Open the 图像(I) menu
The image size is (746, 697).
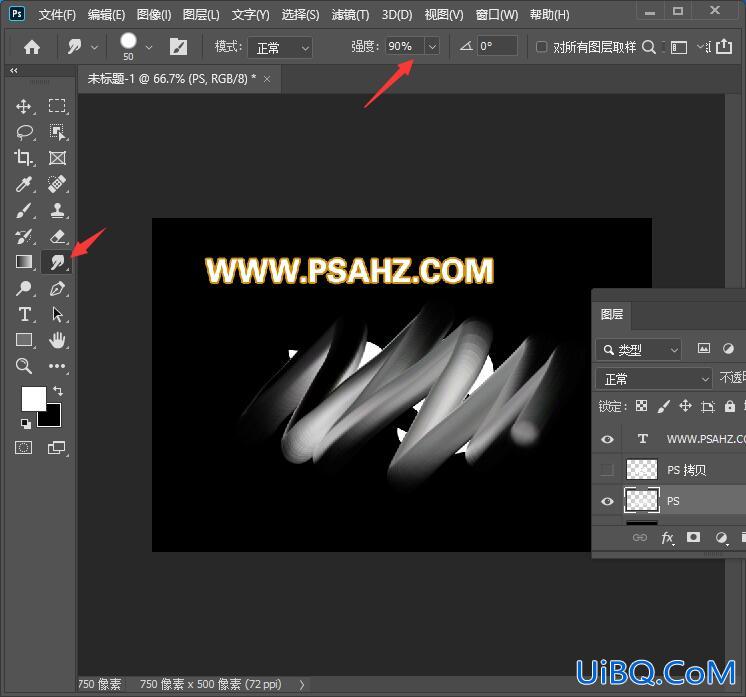(x=154, y=15)
